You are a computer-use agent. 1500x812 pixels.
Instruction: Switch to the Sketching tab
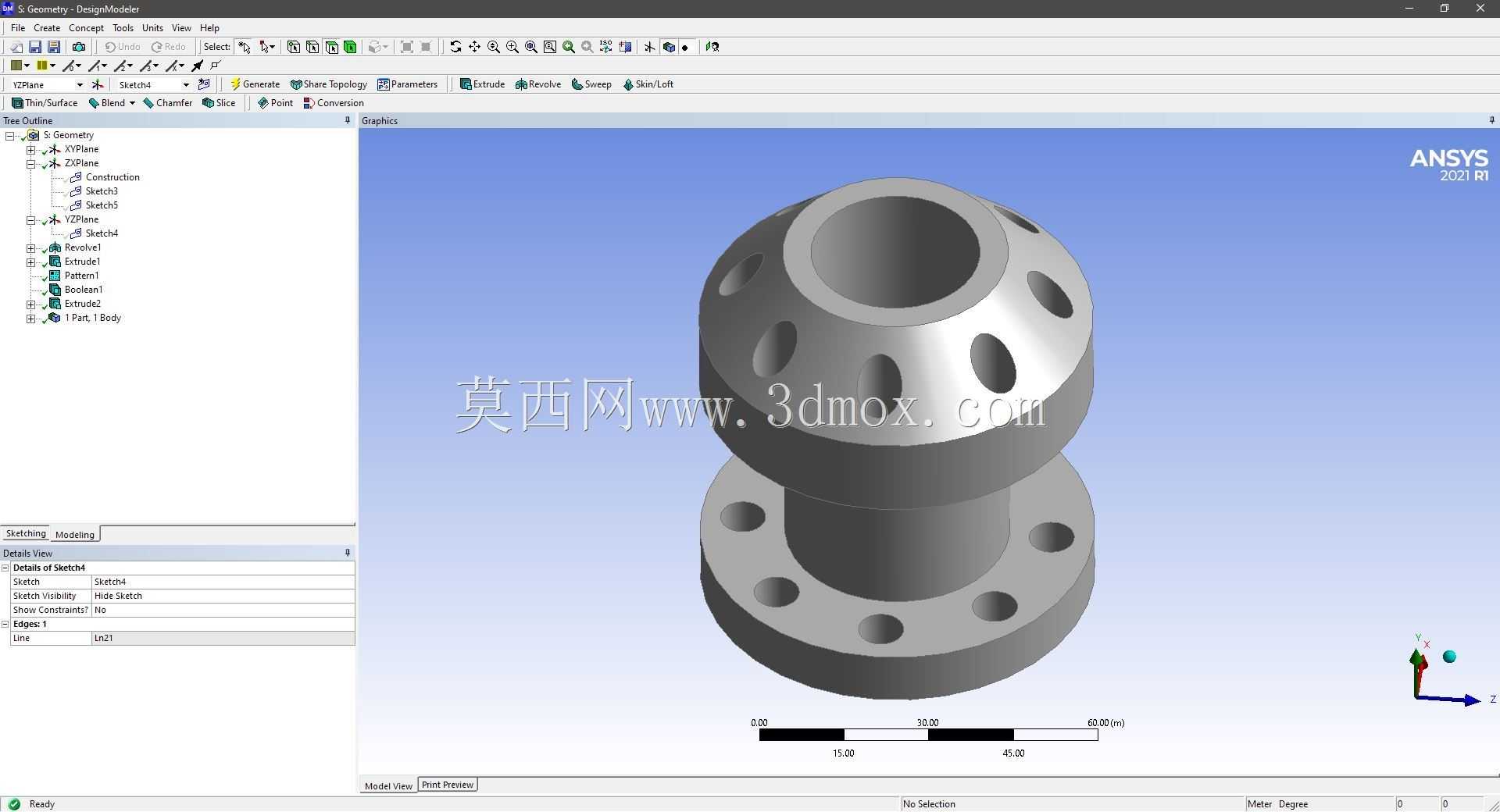(26, 533)
